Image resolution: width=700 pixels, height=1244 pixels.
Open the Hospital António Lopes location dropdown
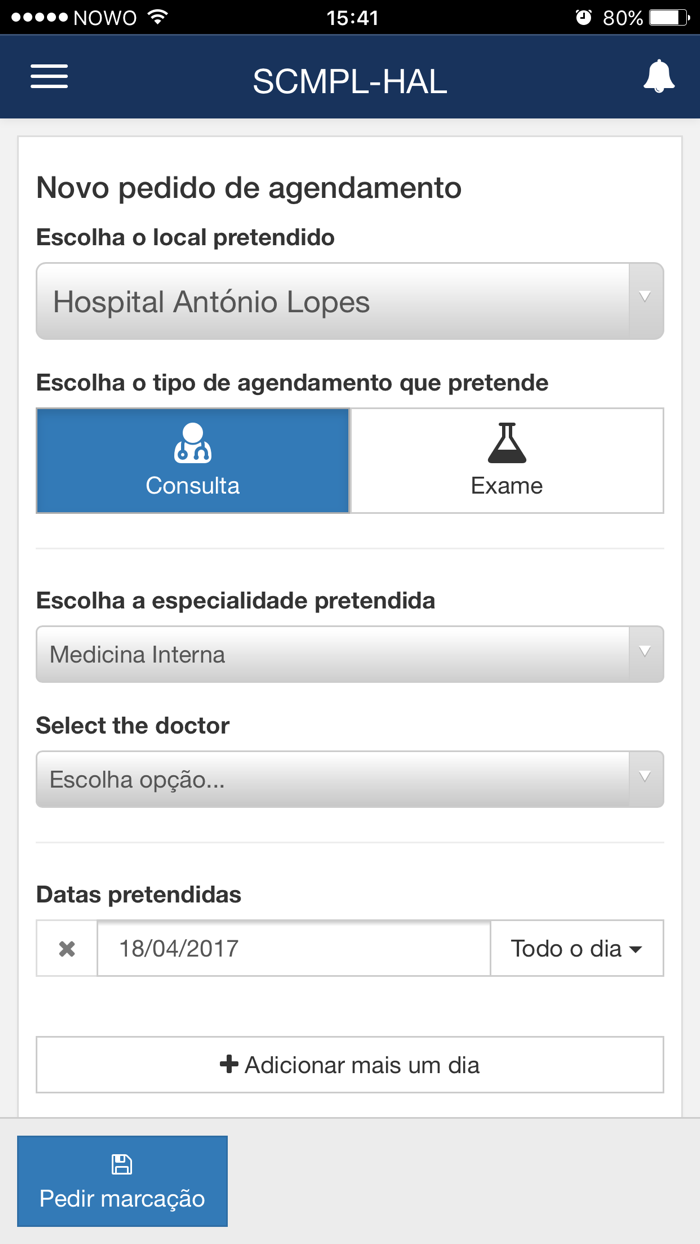(x=350, y=302)
